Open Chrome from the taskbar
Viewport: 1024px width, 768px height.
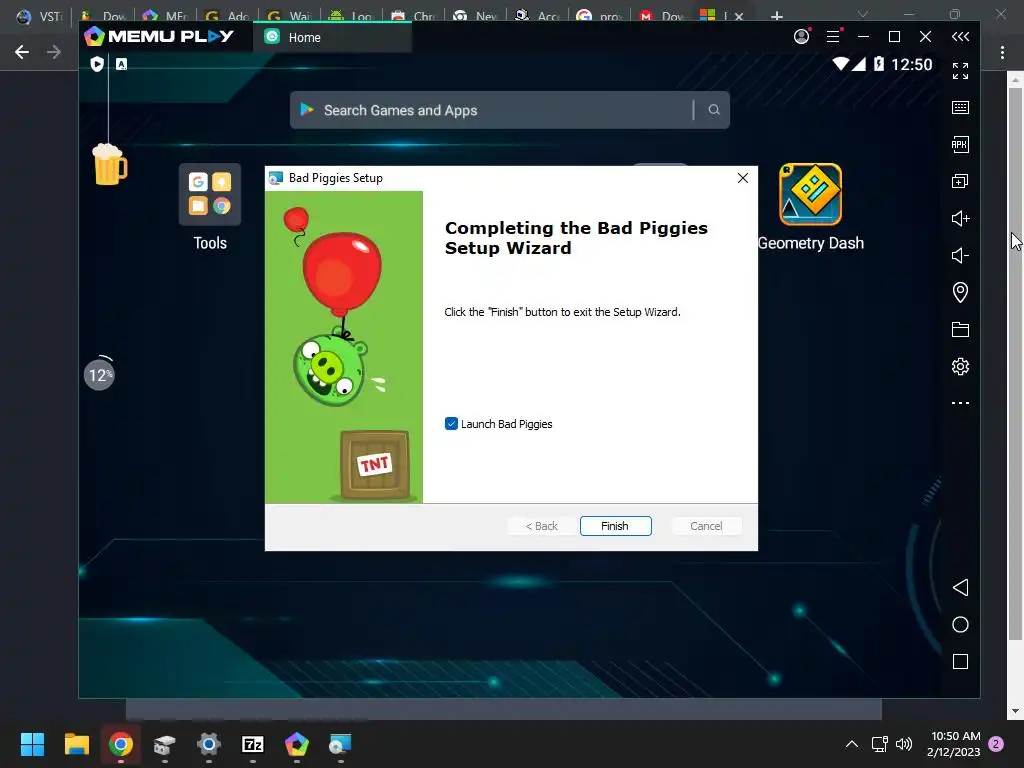pos(121,744)
